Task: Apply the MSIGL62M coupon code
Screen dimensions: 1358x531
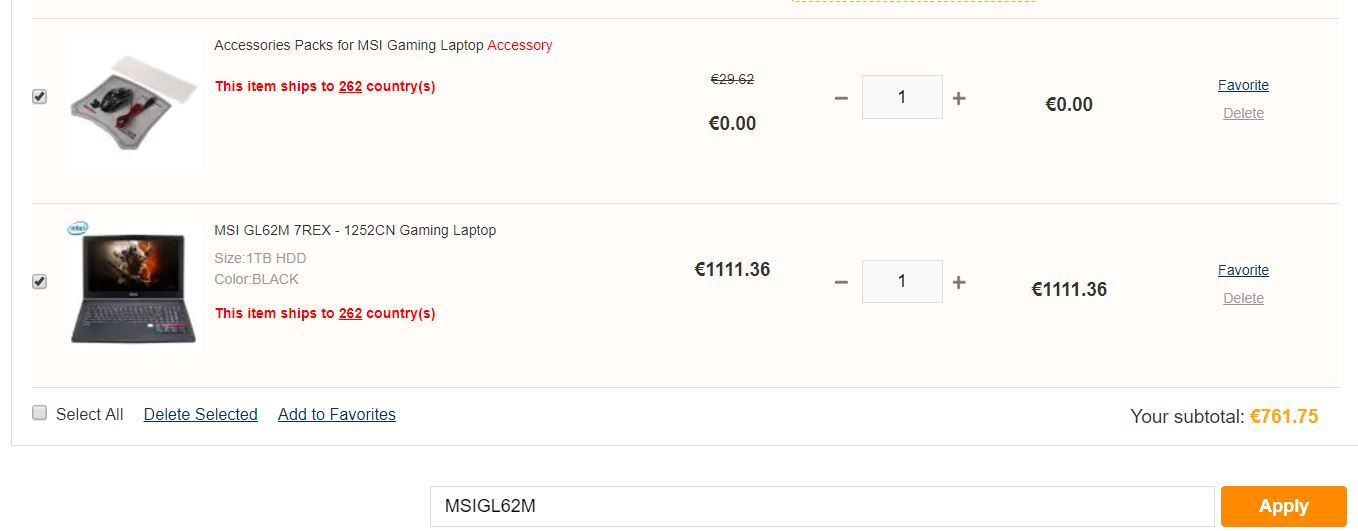Action: (x=1284, y=506)
